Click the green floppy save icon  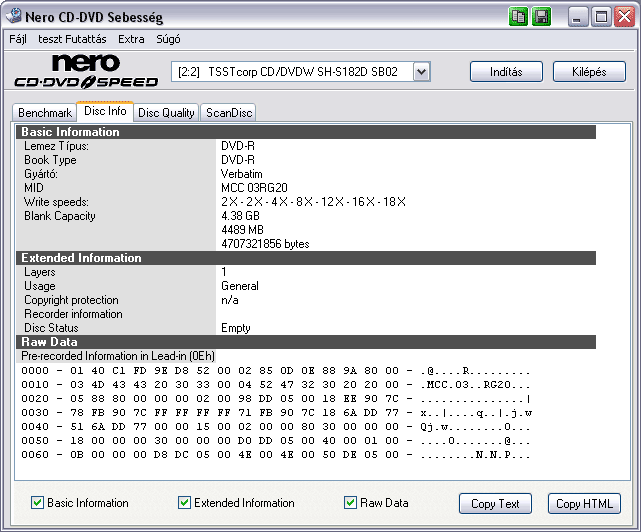click(x=542, y=17)
